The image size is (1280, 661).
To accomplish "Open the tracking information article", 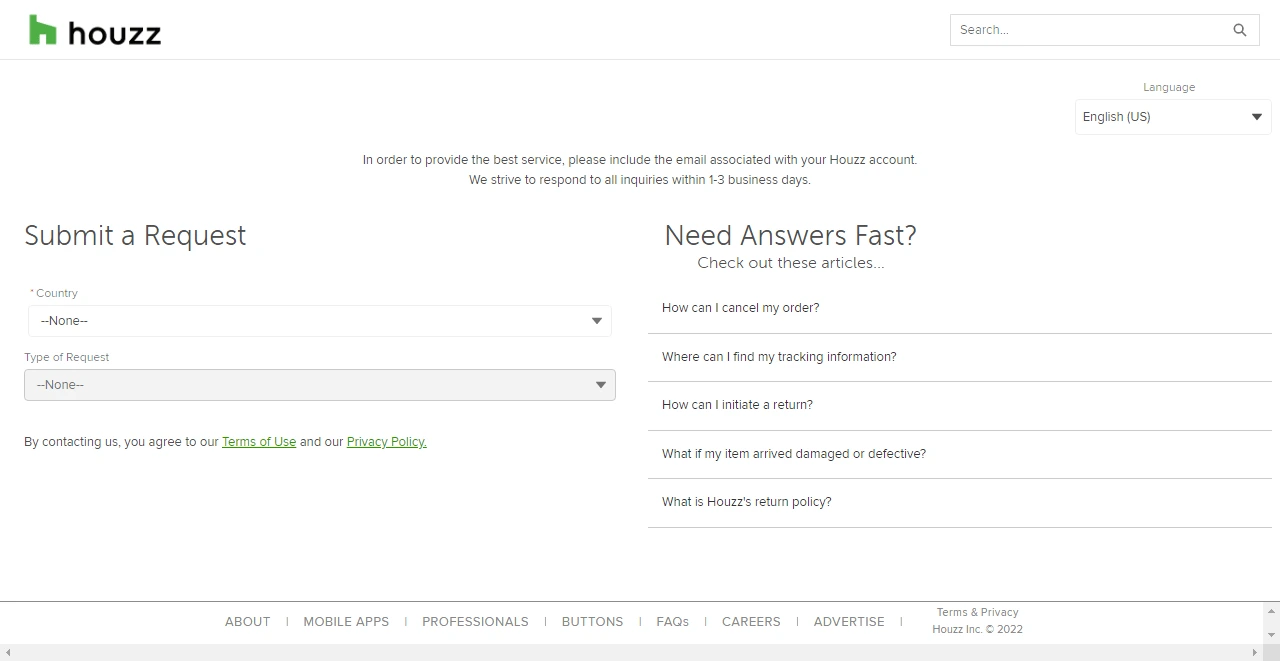I will click(x=779, y=357).
